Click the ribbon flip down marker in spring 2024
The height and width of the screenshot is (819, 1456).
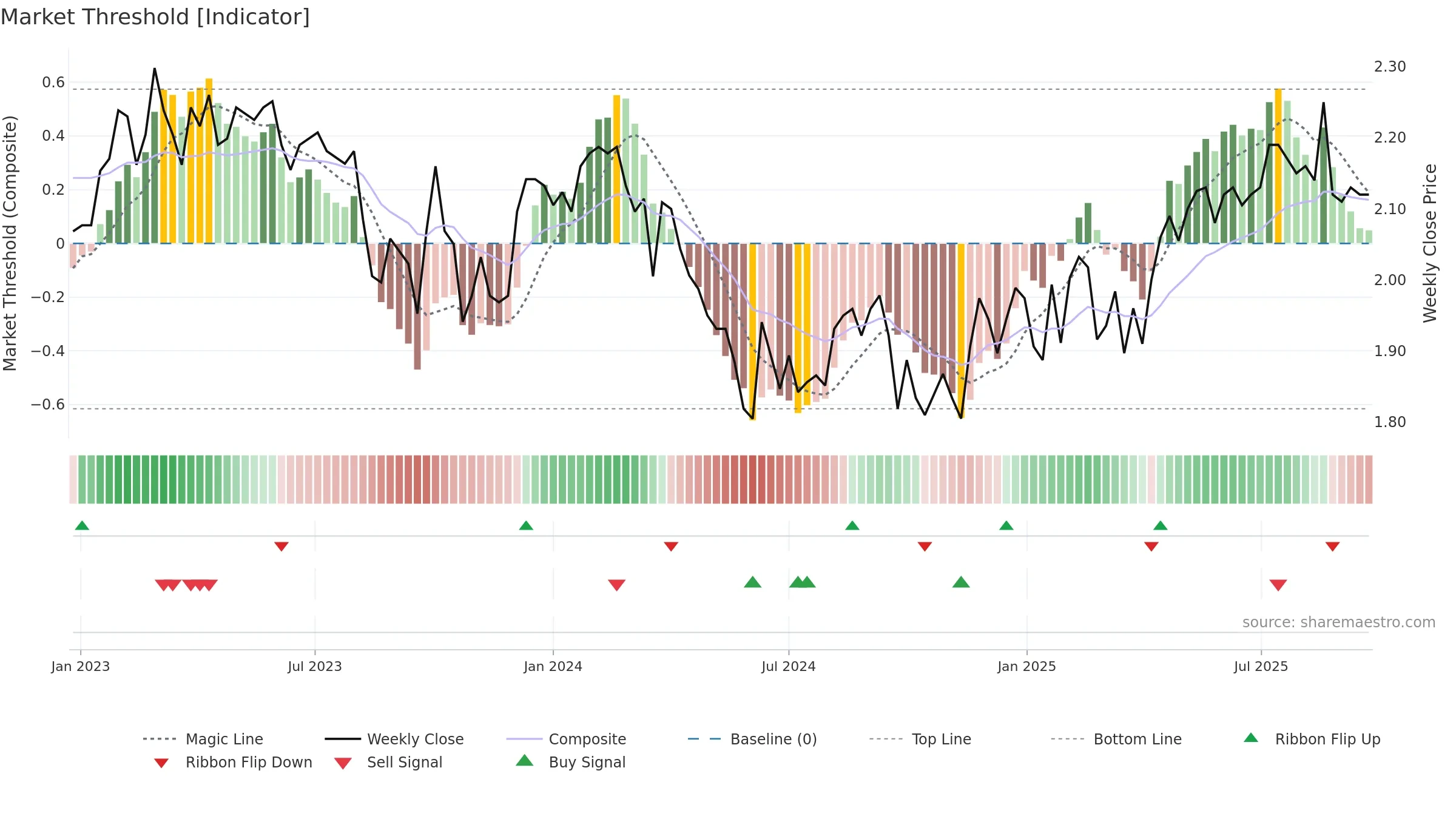671,547
